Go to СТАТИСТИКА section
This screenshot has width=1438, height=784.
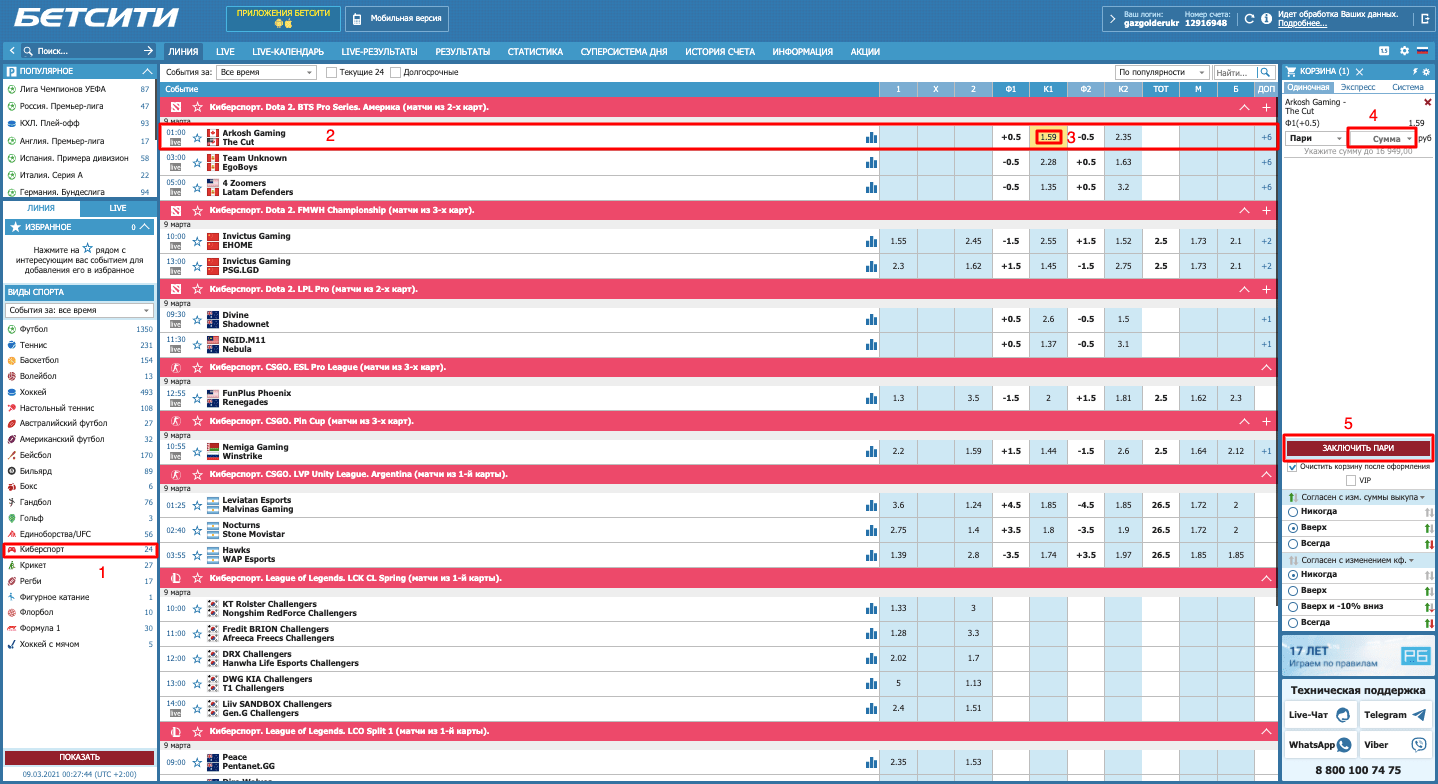click(535, 52)
